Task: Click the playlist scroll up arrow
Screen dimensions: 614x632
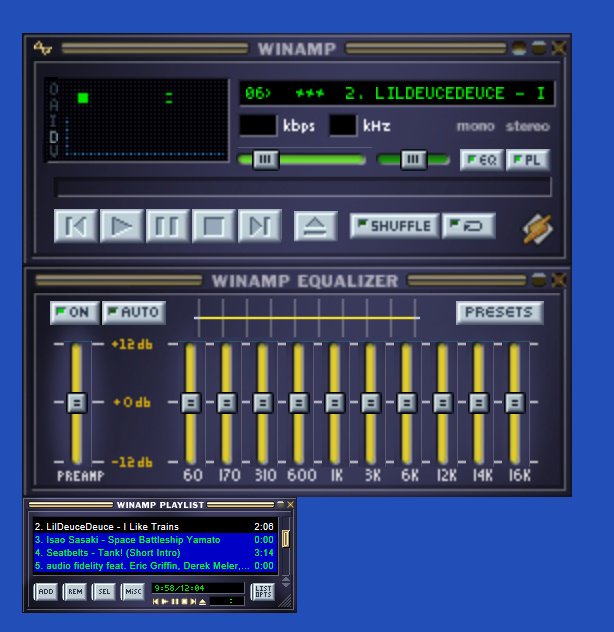Action: point(285,579)
